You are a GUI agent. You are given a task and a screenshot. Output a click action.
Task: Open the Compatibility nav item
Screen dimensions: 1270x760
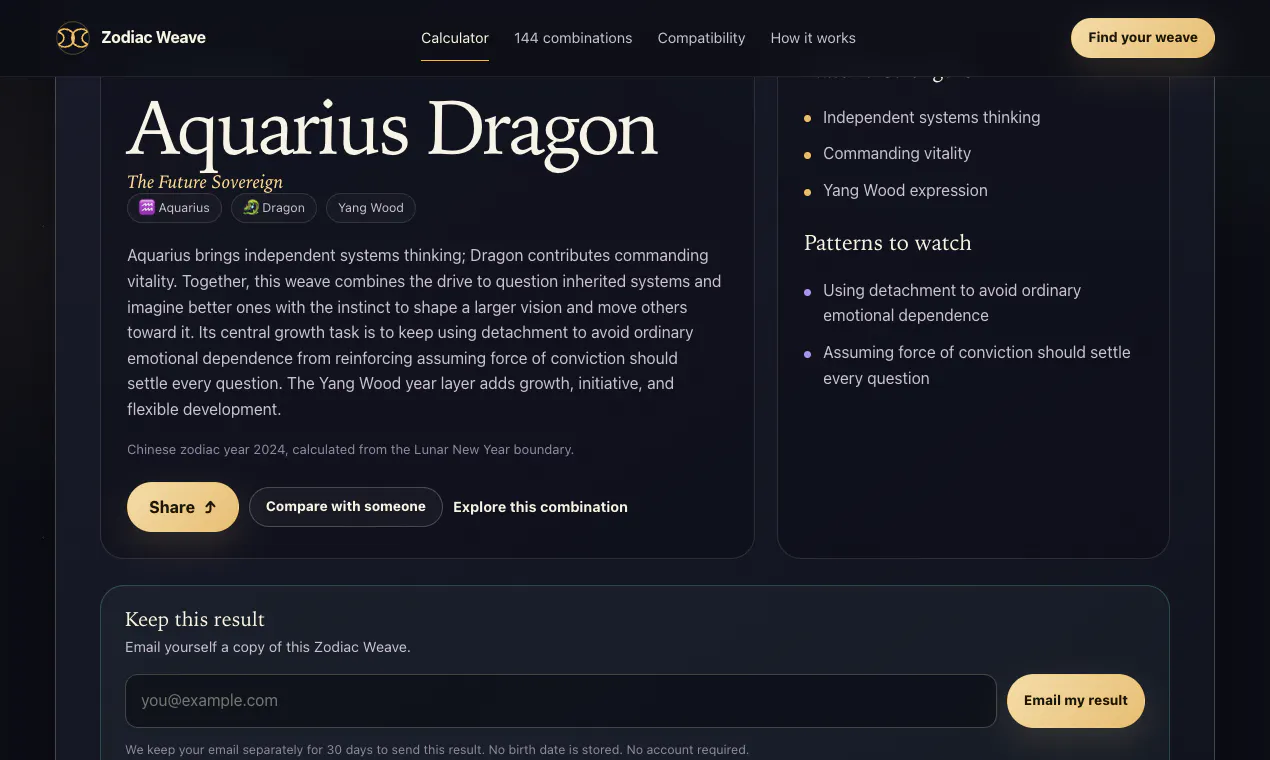(701, 38)
